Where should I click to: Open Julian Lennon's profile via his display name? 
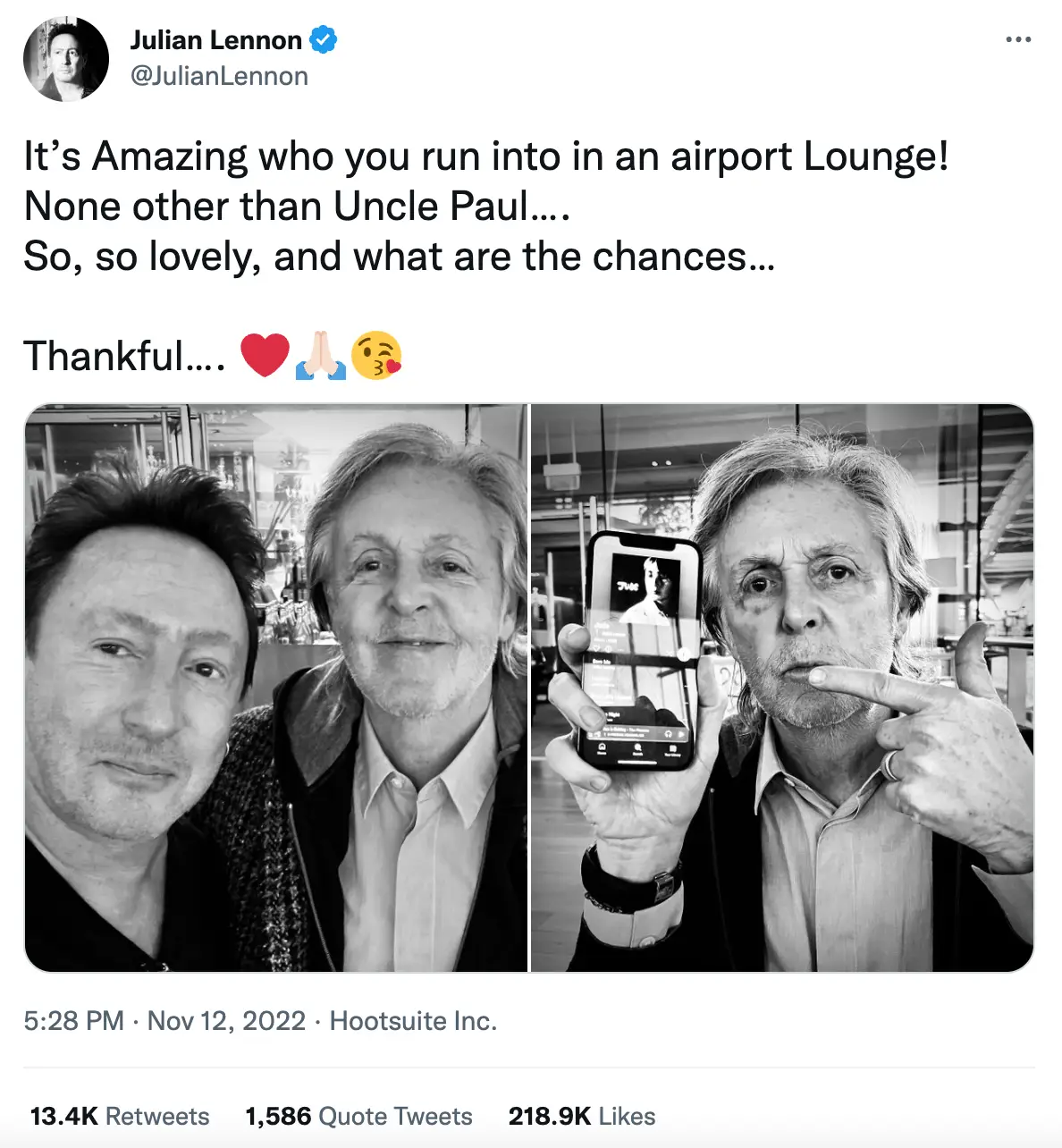point(216,39)
